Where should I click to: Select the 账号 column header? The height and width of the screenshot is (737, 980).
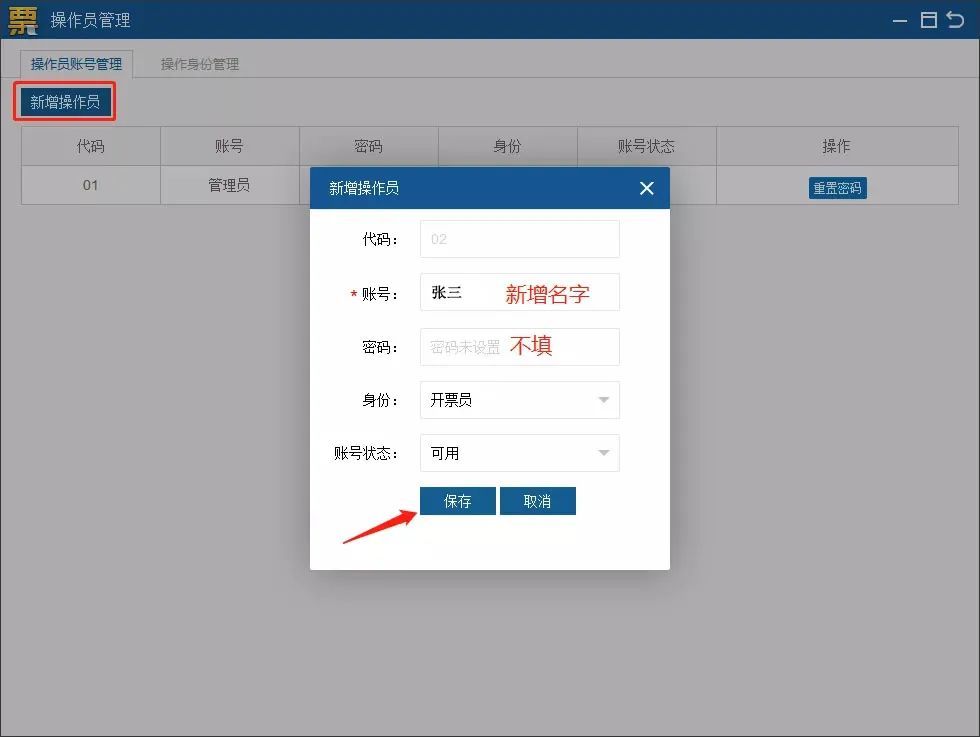coord(229,146)
